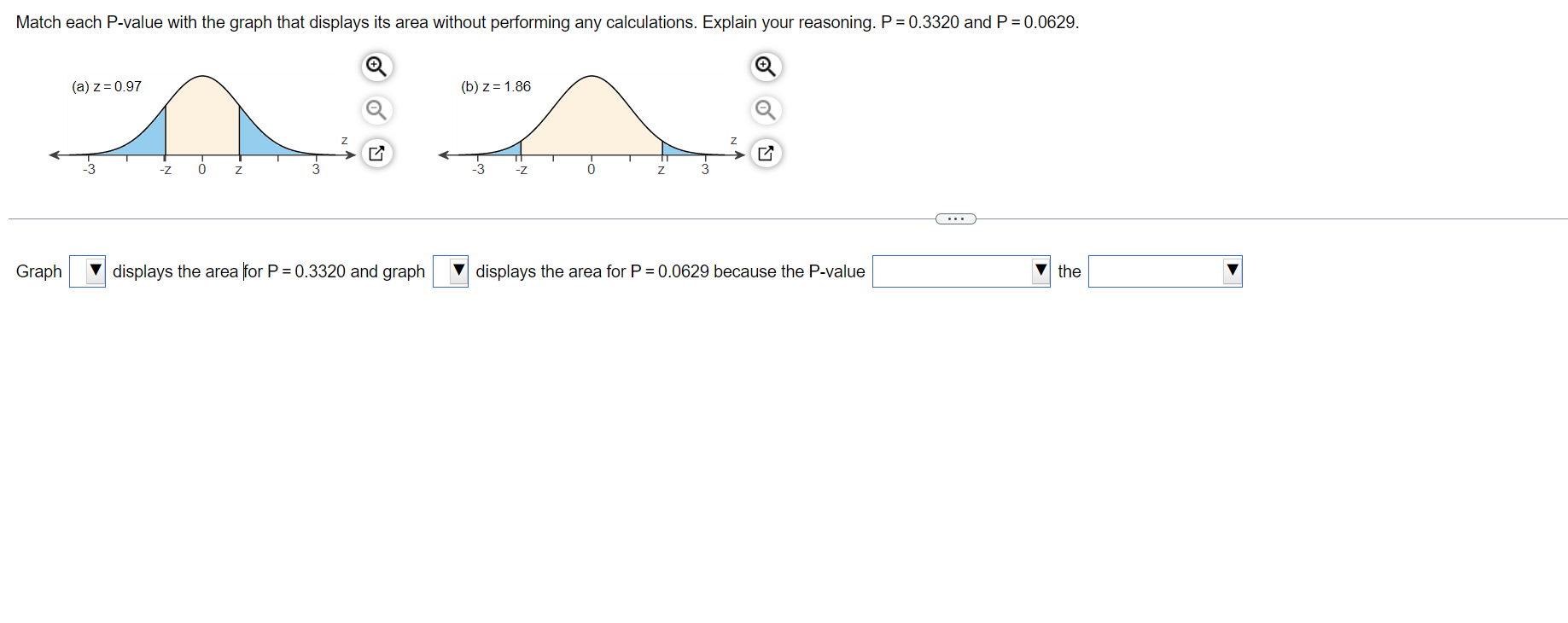The image size is (1568, 623).
Task: Click the empty comparison answer box
Action: (947, 271)
